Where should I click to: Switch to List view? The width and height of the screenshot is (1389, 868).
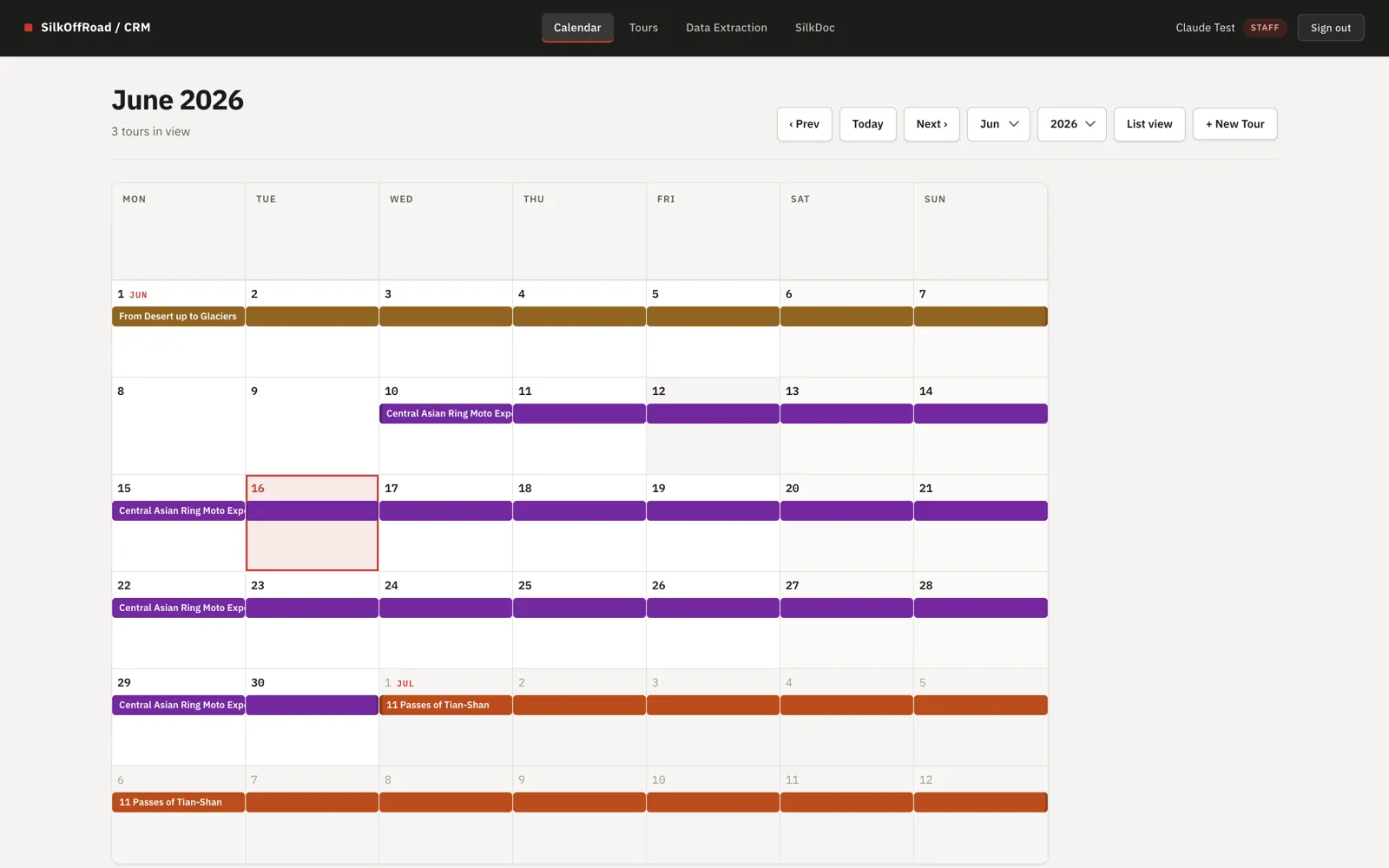(1149, 124)
